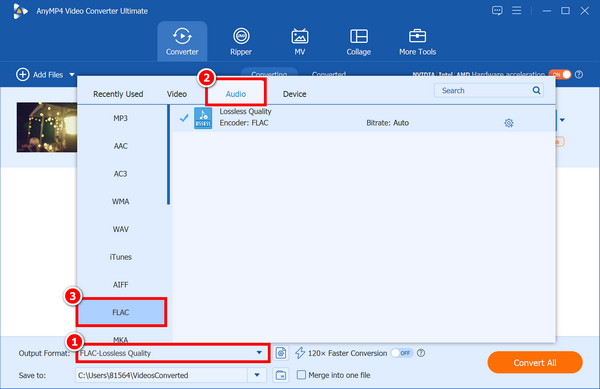This screenshot has height=389, width=600.
Task: Click the snapshot settings icon beside Output Format
Action: pyautogui.click(x=280, y=353)
